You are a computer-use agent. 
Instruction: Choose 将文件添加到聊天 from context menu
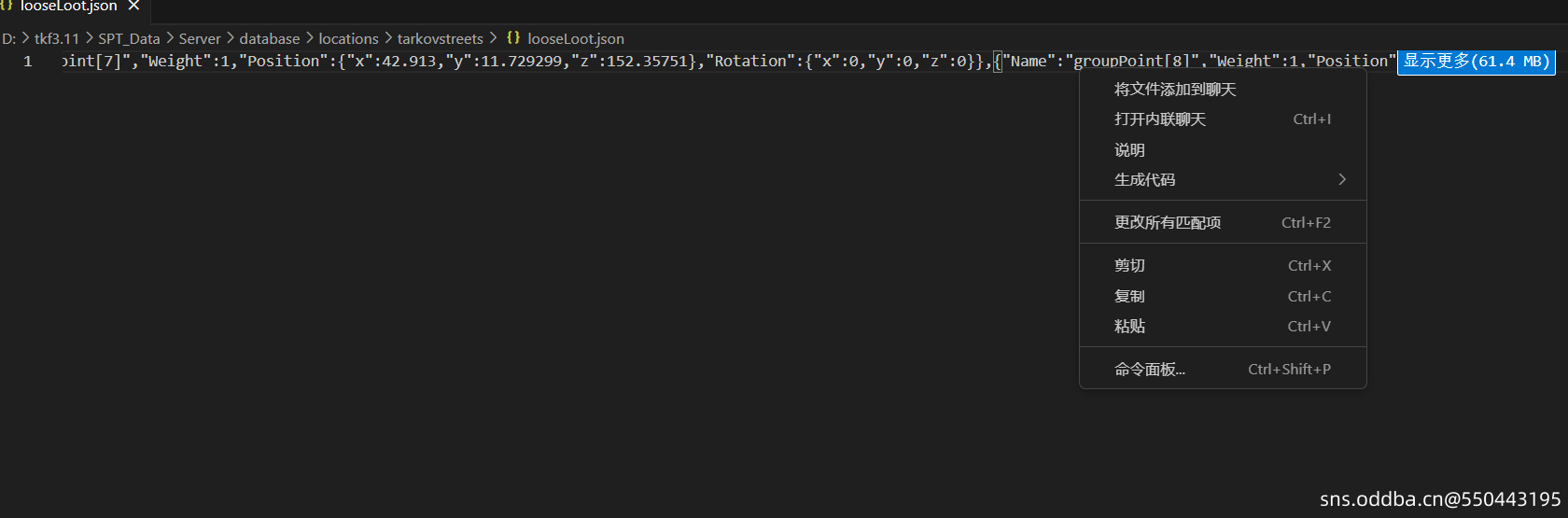[x=1175, y=90]
